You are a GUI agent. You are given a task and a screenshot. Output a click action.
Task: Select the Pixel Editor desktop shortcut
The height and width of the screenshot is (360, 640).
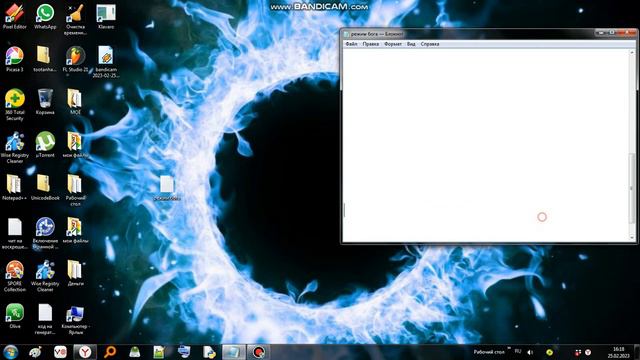[15, 17]
